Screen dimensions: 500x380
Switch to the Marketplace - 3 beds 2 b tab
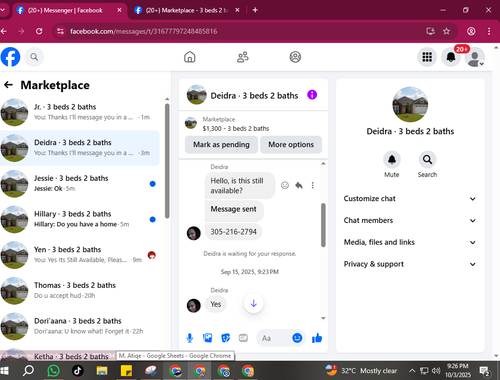click(187, 10)
